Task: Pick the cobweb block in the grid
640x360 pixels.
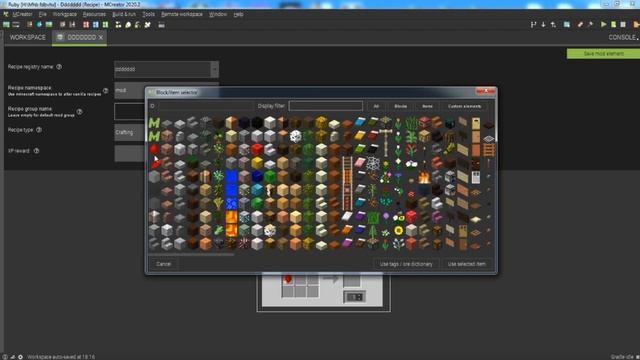Action: 373,163
